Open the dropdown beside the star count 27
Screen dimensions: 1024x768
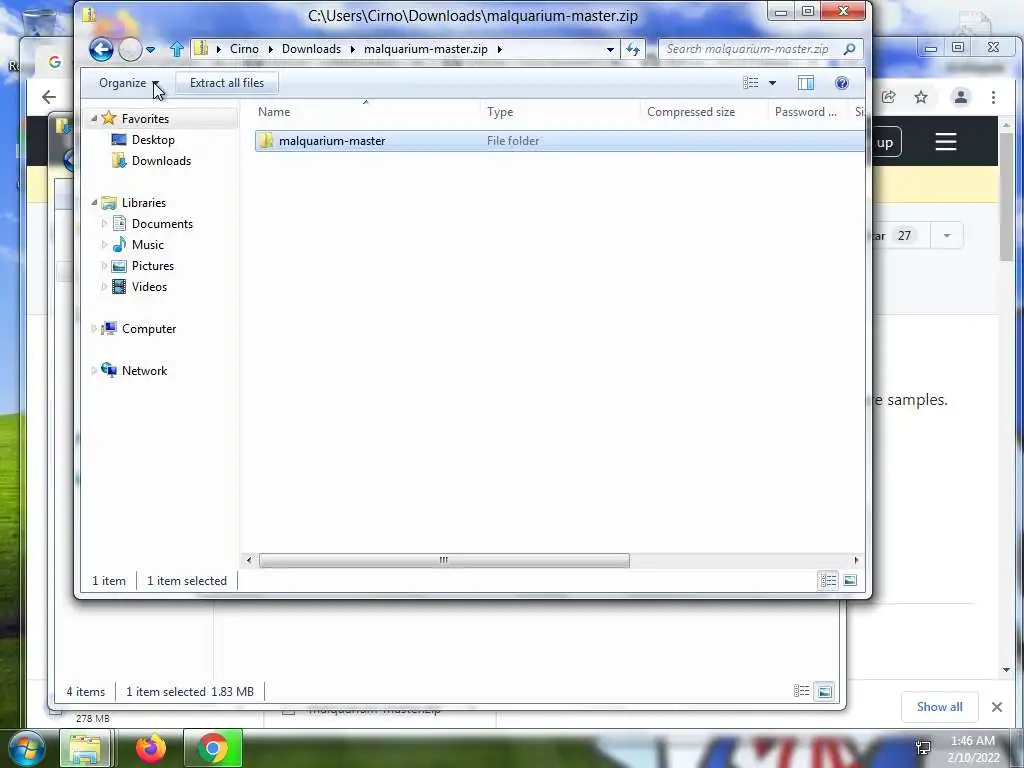[x=947, y=236]
